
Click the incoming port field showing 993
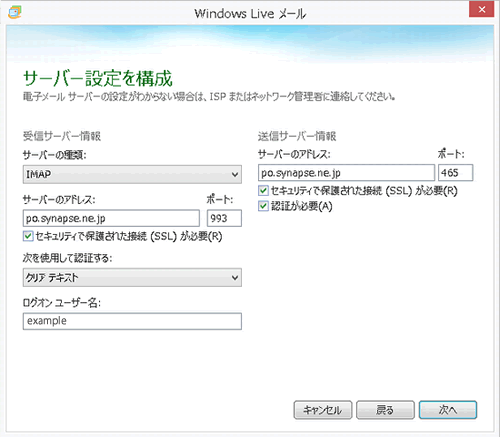click(x=224, y=218)
